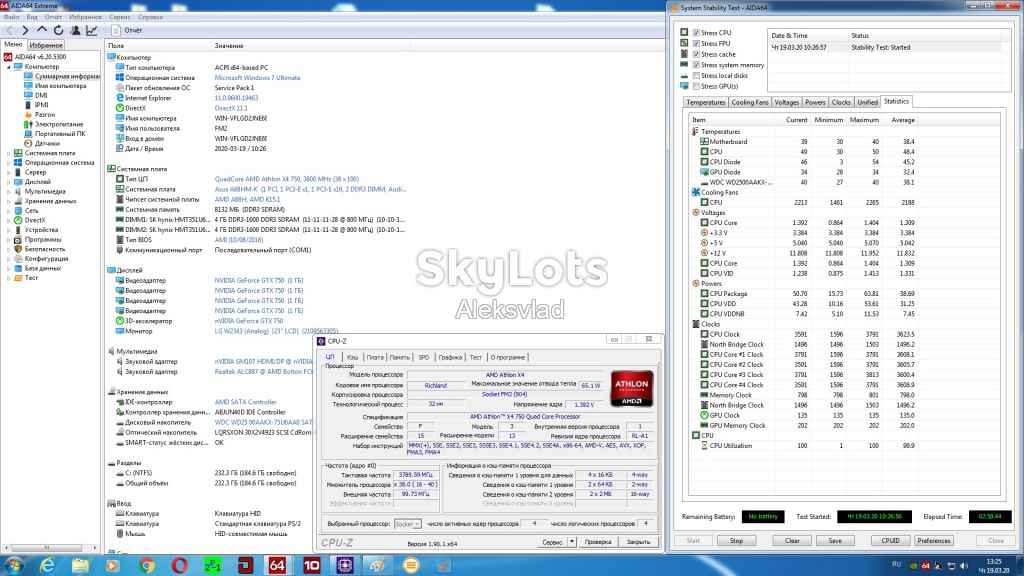Image resolution: width=1024 pixels, height=576 pixels.
Task: Open Opera browser from the taskbar
Action: [x=180, y=566]
